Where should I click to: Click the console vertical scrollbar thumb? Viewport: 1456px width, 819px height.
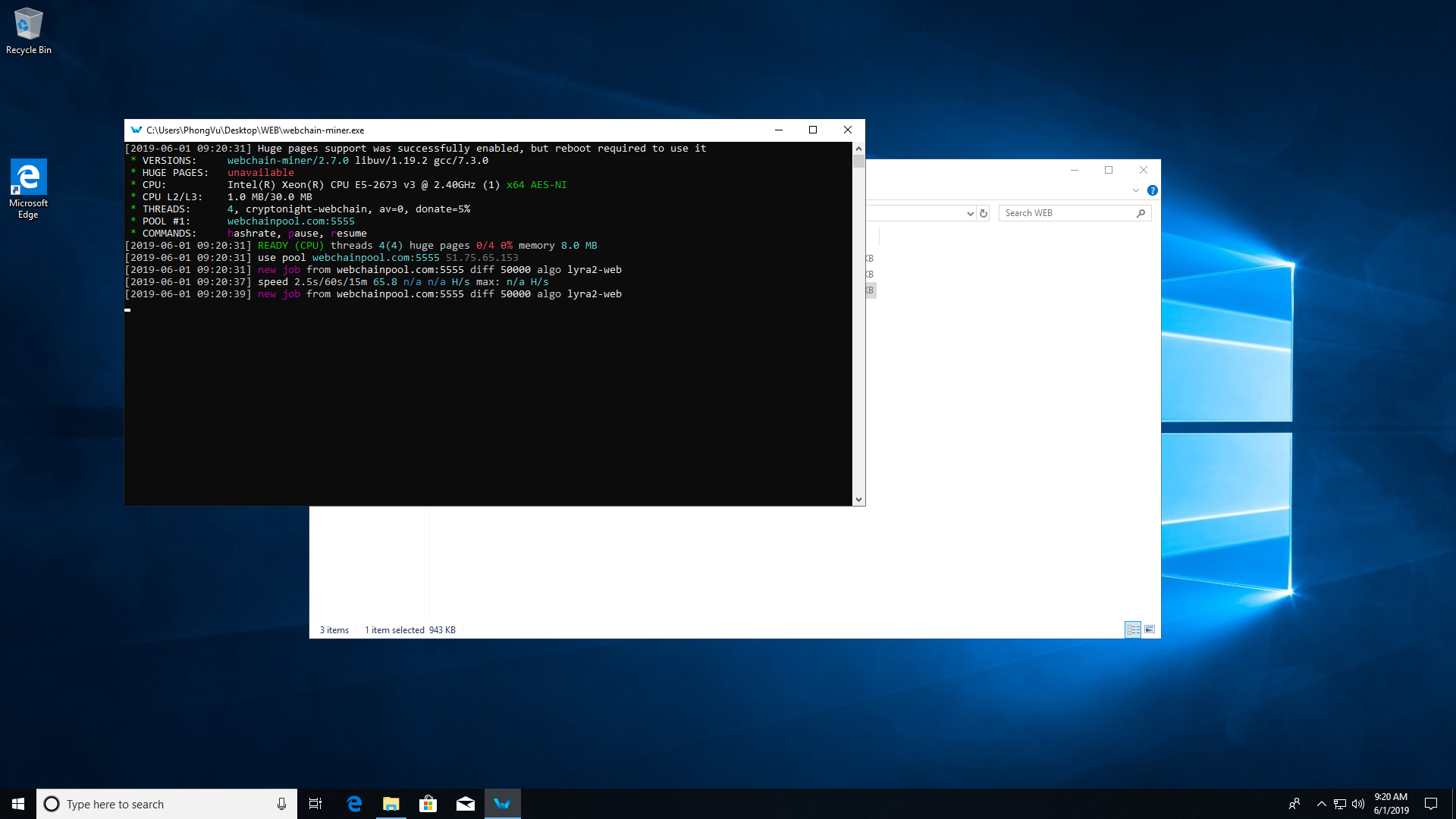[858, 161]
